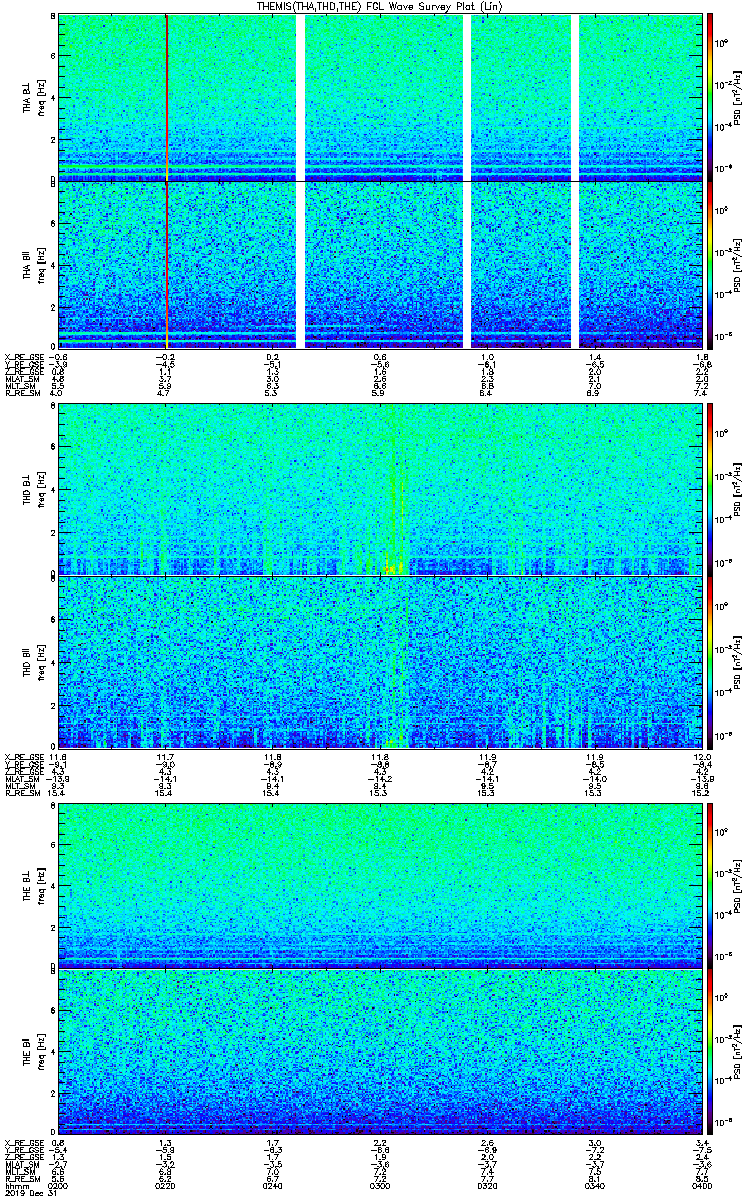Select the THE B-parallel spectrogram panel
The width and height of the screenshot is (750, 1200).
(380, 1053)
